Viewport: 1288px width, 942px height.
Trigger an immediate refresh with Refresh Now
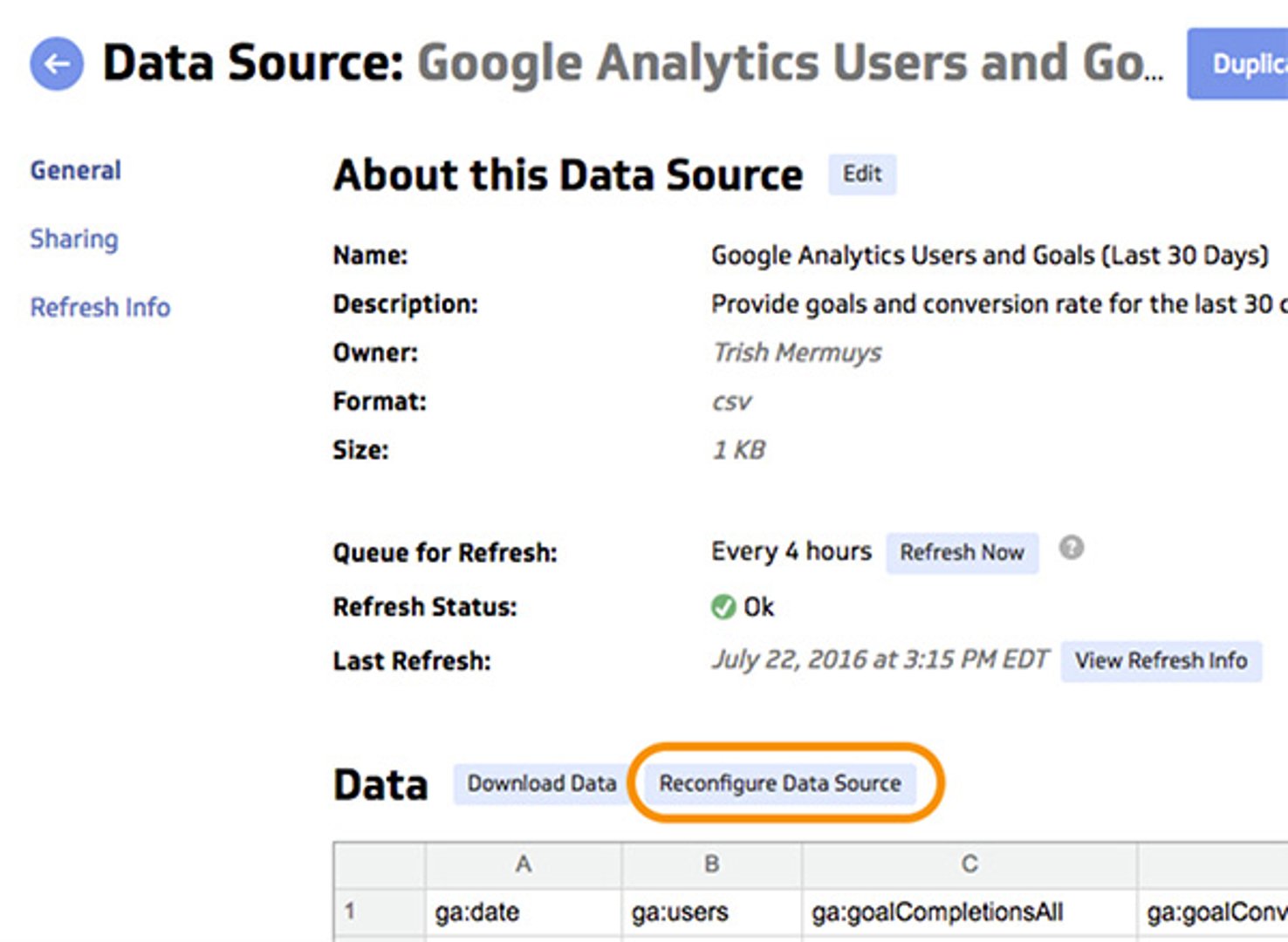tap(962, 552)
